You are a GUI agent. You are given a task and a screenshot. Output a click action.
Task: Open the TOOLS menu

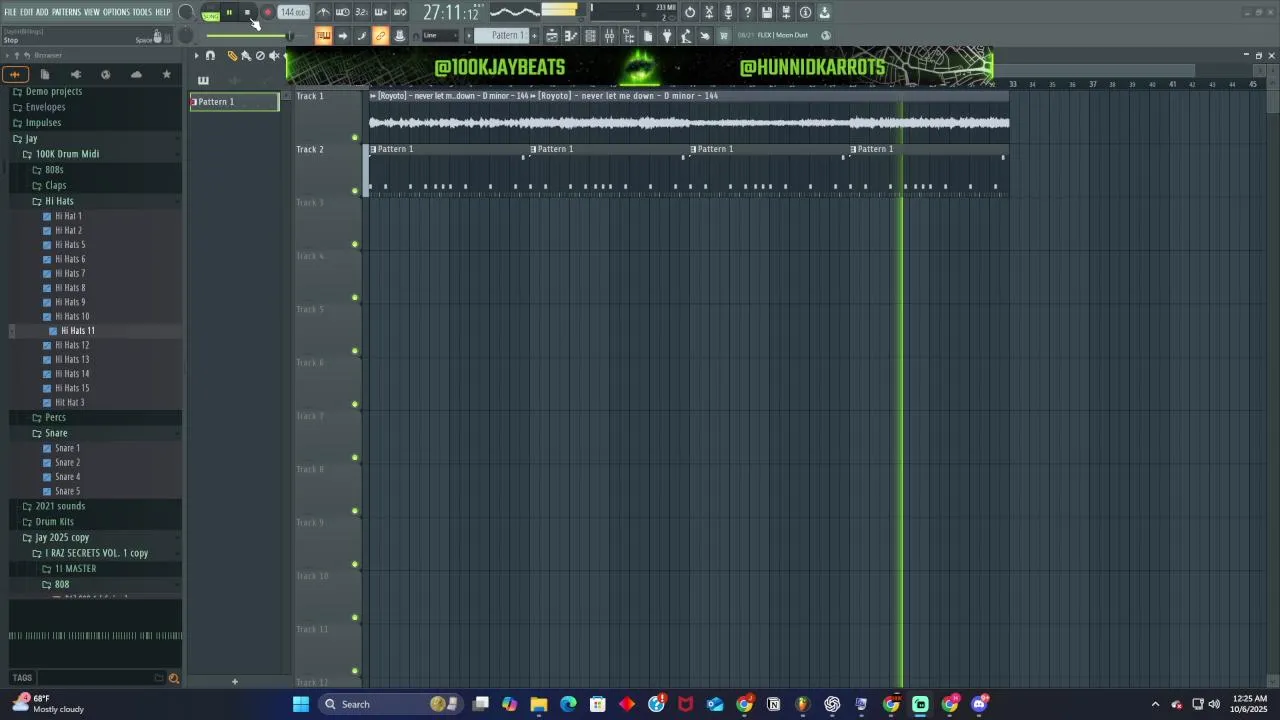click(142, 12)
